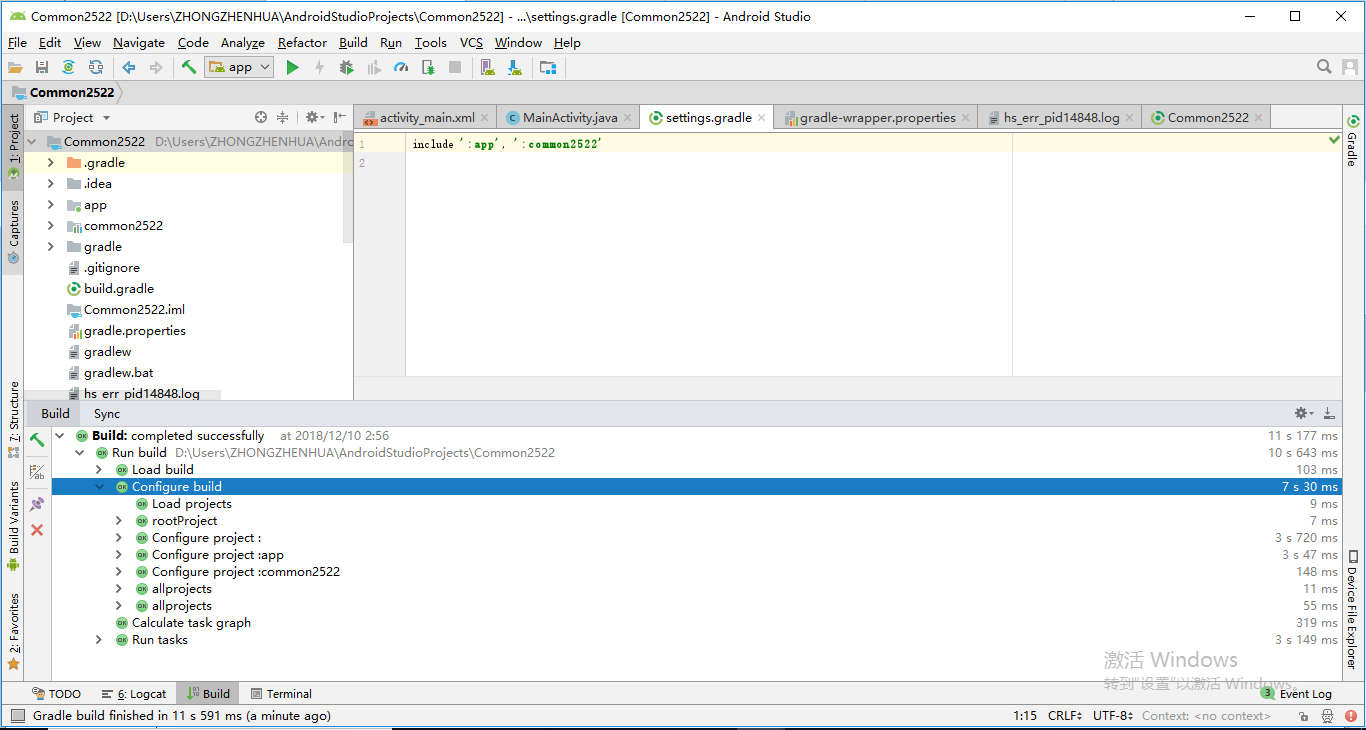
Task: Open the 6: Logcat tool window
Action: (x=134, y=694)
